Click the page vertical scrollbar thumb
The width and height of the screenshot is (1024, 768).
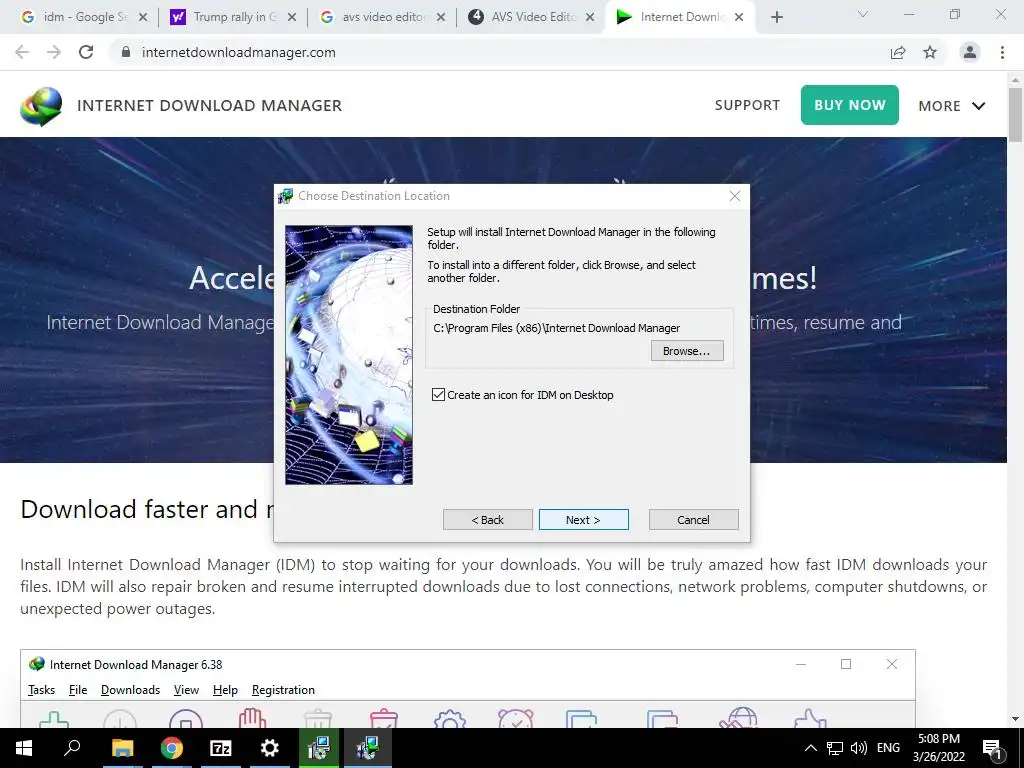point(1016,114)
